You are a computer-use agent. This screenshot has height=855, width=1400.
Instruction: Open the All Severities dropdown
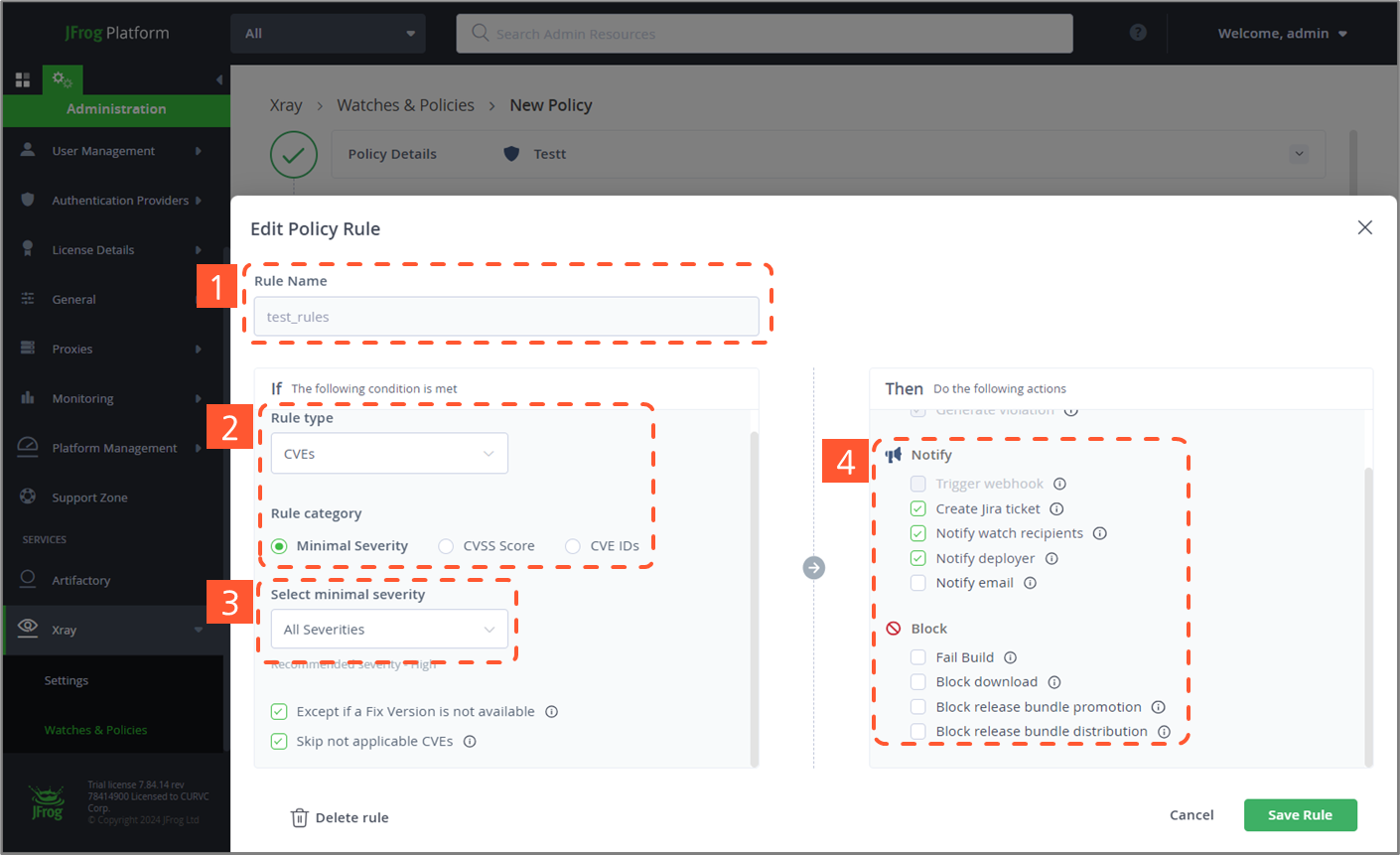389,630
